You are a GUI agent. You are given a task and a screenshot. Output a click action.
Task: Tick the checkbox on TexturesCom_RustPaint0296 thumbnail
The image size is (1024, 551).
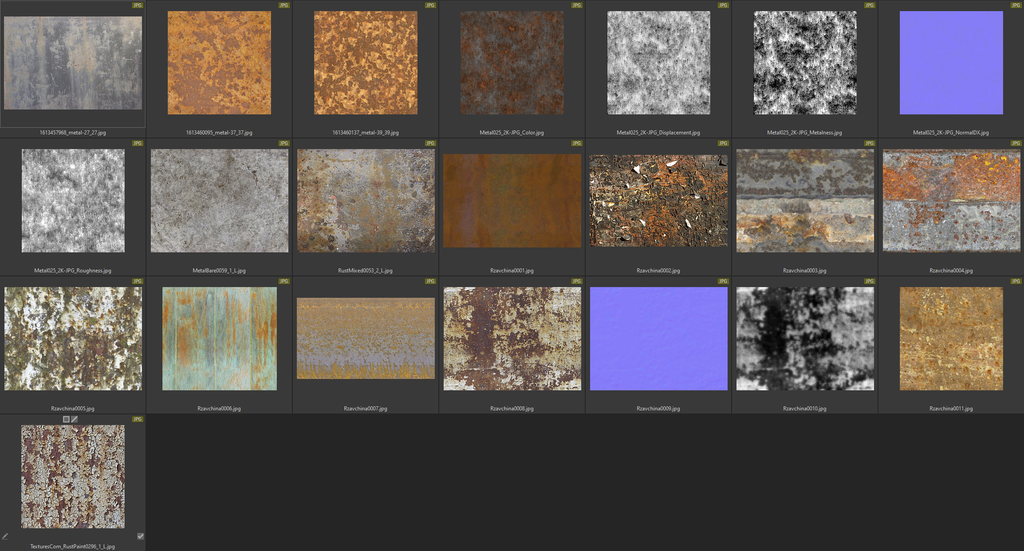[x=140, y=536]
